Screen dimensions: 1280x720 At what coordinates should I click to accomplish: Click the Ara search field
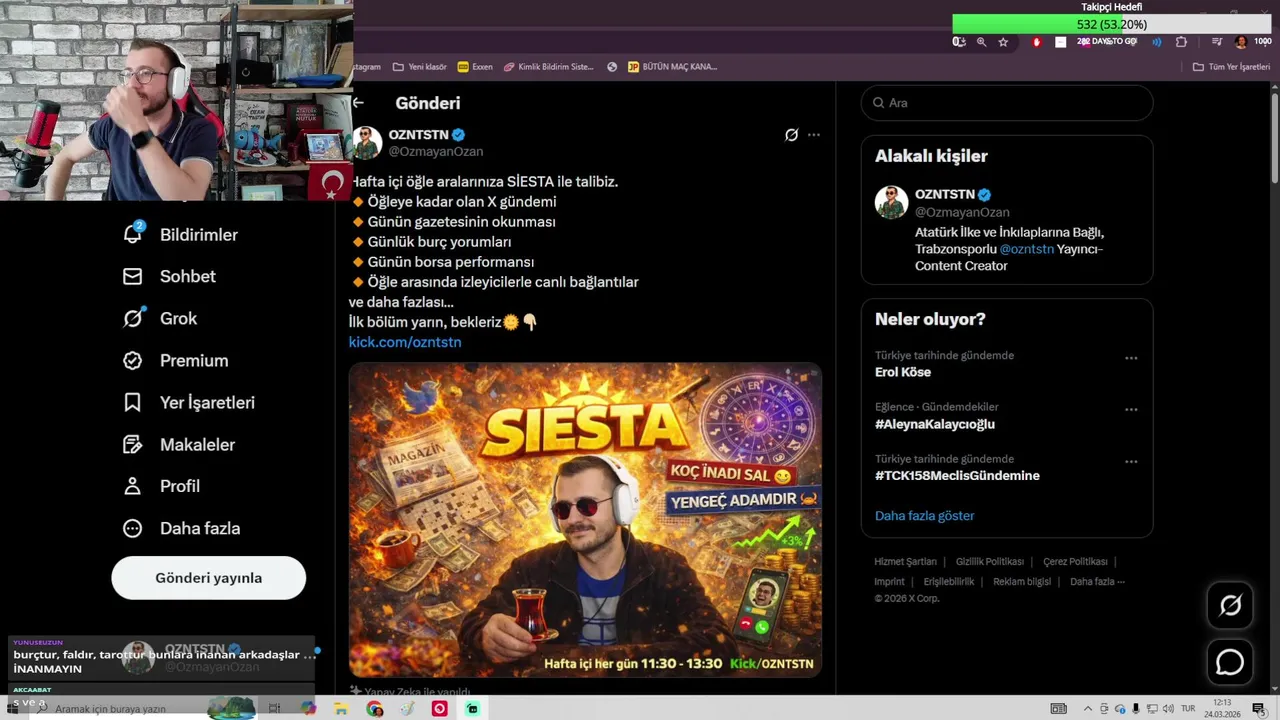click(1007, 103)
